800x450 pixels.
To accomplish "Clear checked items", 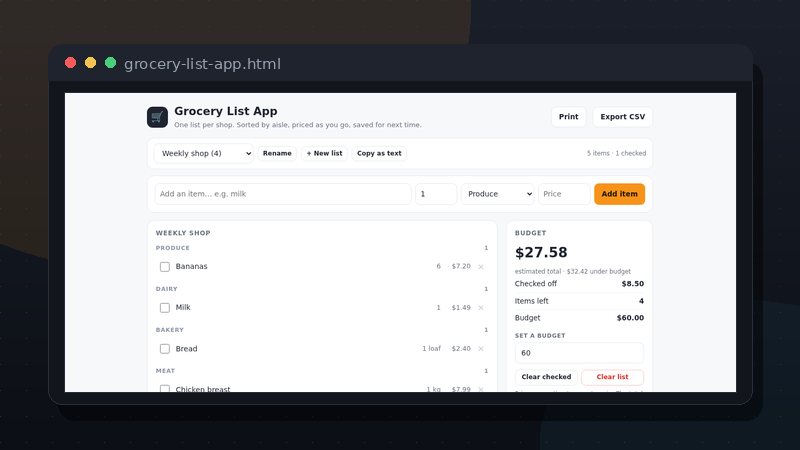I will tap(546, 377).
